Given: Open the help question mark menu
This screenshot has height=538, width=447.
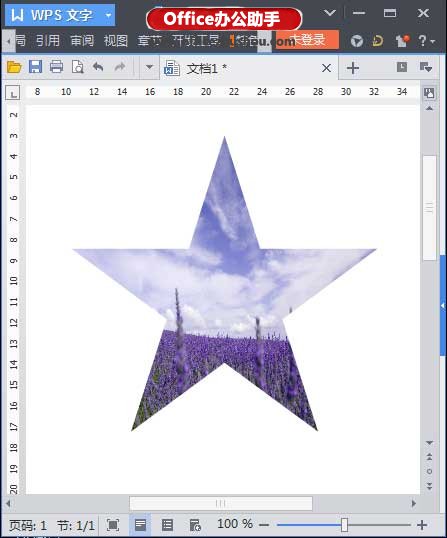Looking at the screenshot, I should tap(426, 41).
